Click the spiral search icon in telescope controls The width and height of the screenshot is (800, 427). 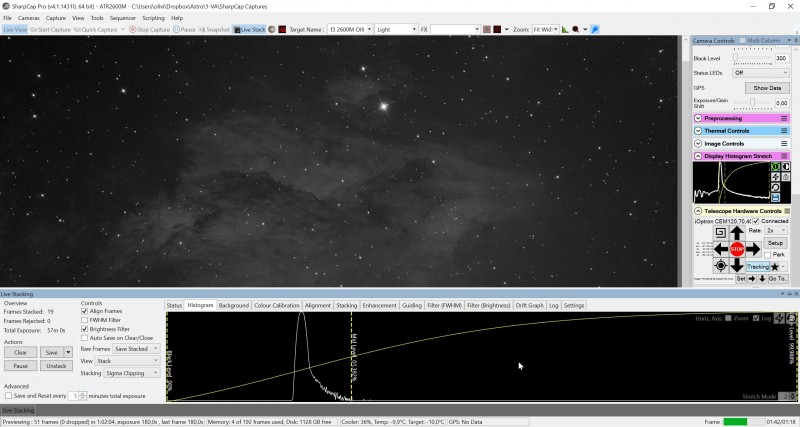point(720,233)
